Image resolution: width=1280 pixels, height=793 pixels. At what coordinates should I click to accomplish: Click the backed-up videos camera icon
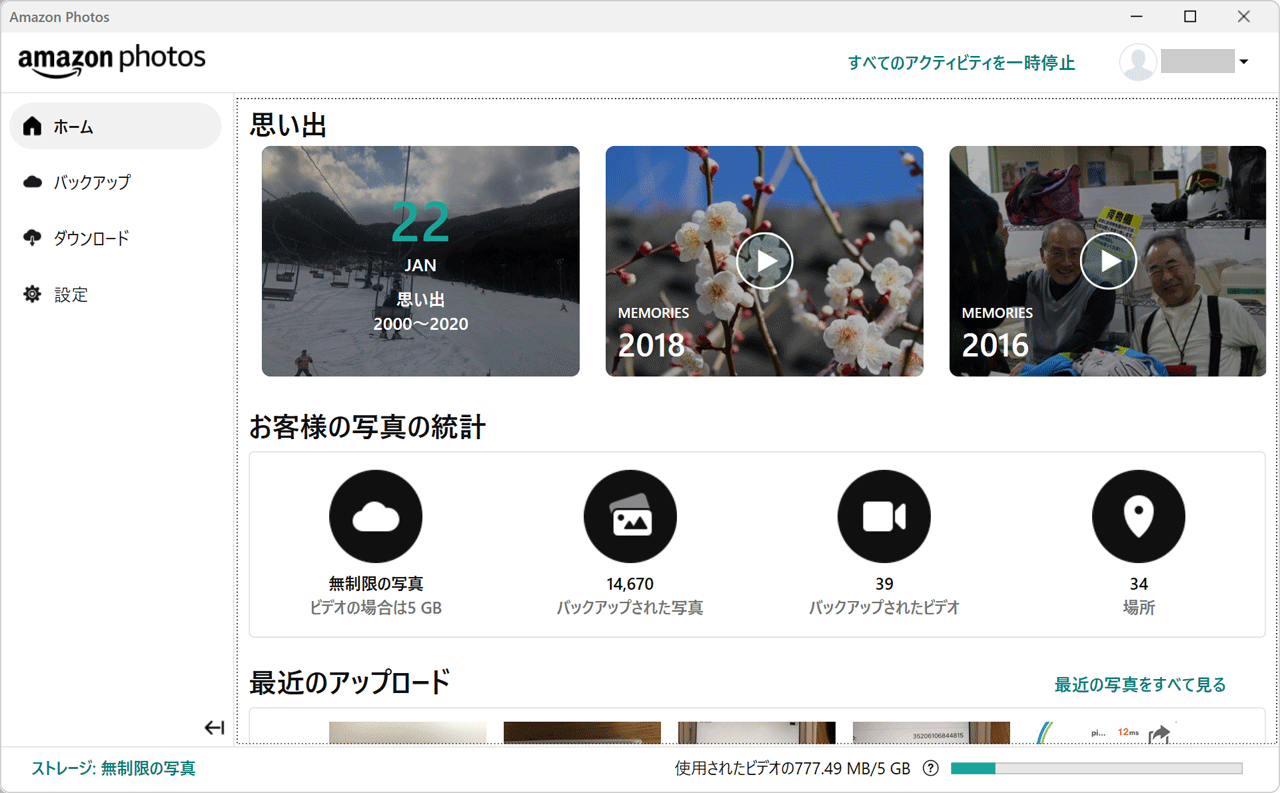[x=884, y=517]
